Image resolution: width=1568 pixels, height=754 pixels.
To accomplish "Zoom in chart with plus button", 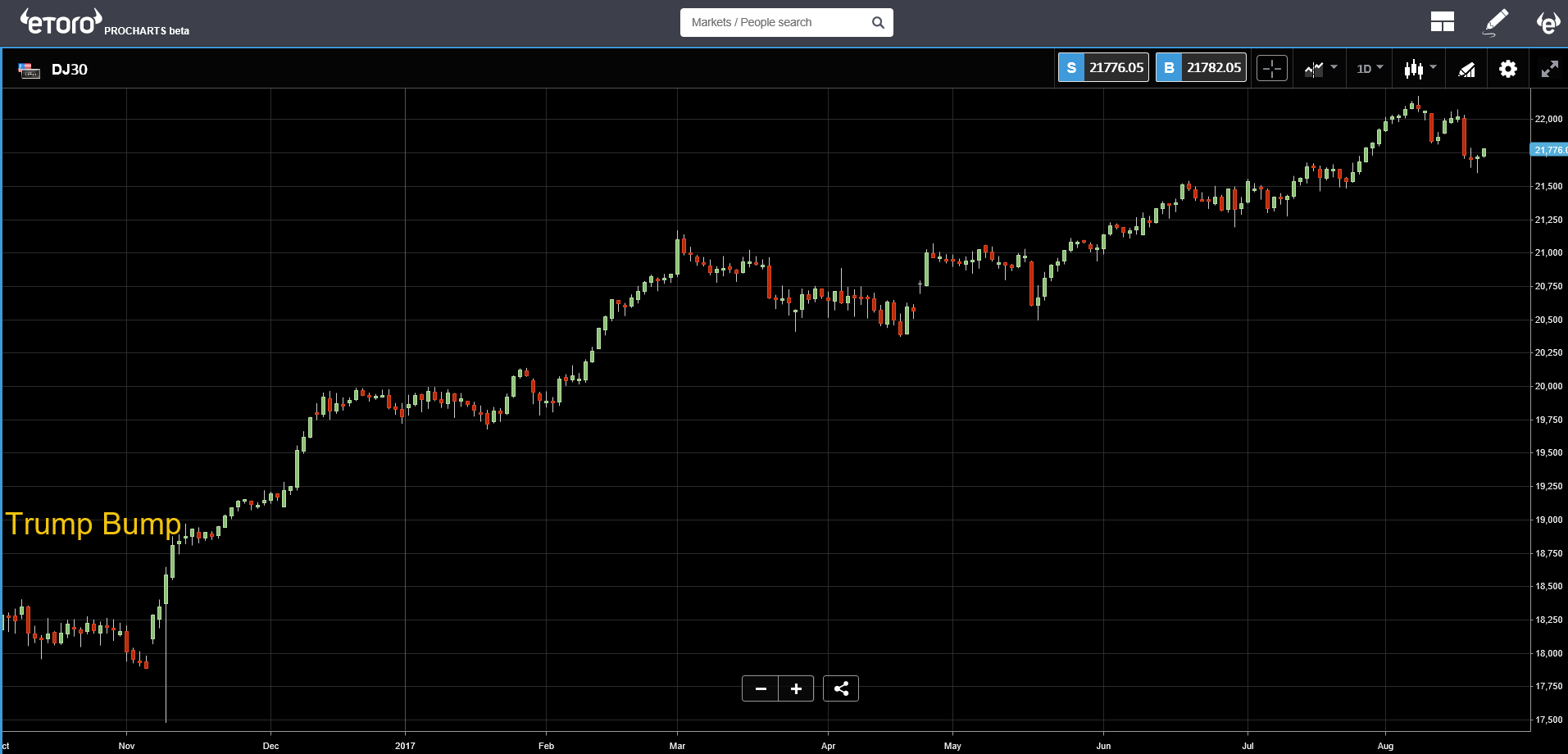I will [796, 688].
